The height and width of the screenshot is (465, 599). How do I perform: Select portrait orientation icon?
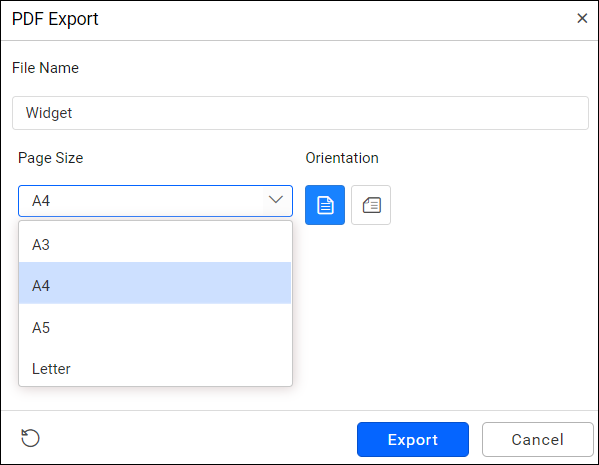tap(325, 205)
